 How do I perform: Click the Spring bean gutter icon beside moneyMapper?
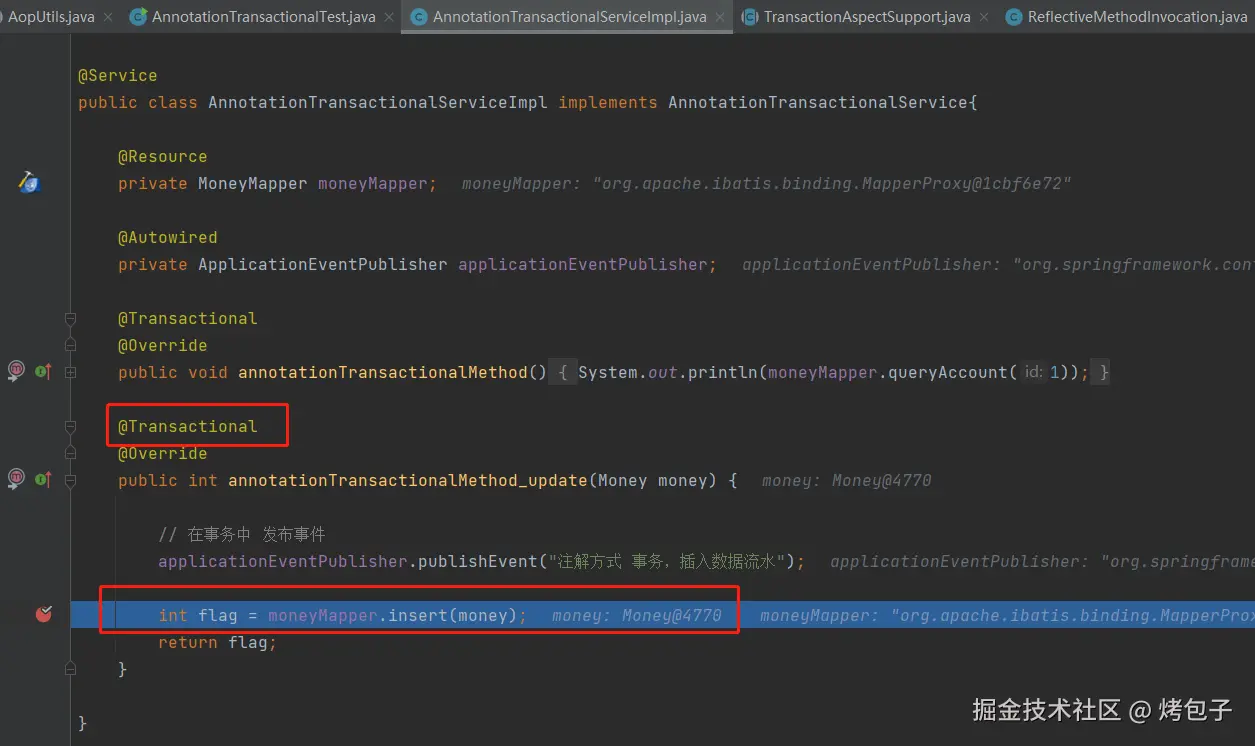[28, 182]
